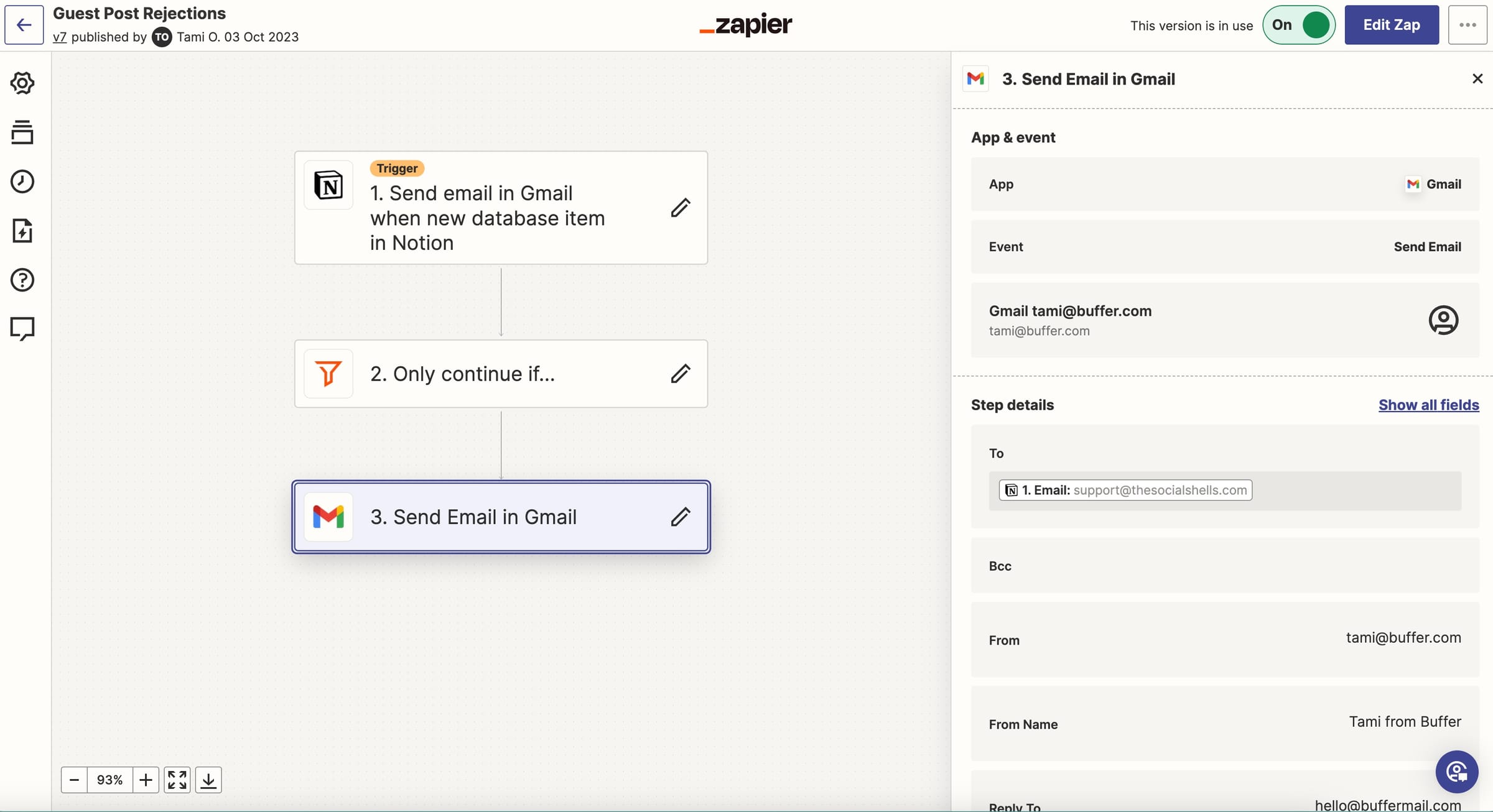Screen dimensions: 1493x812
Task: Select the Bcc input field
Action: click(x=1226, y=566)
